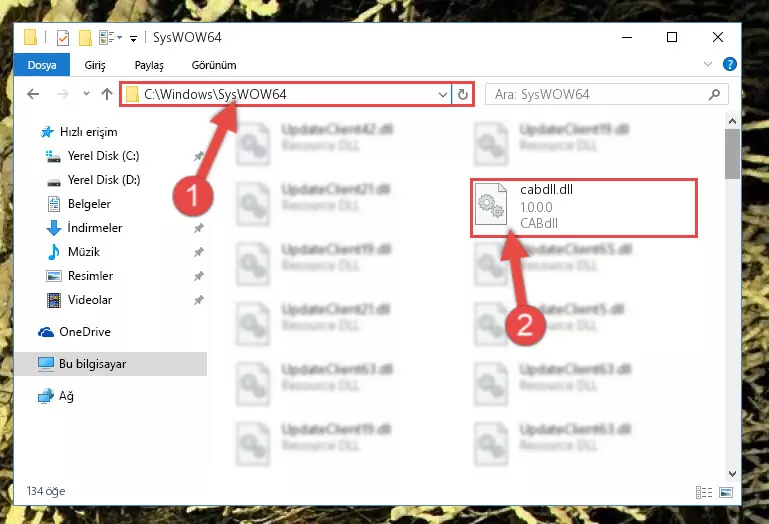The width and height of the screenshot is (769, 524).
Task: Click the pin icon next to İndirmeler
Action: pyautogui.click(x=198, y=228)
